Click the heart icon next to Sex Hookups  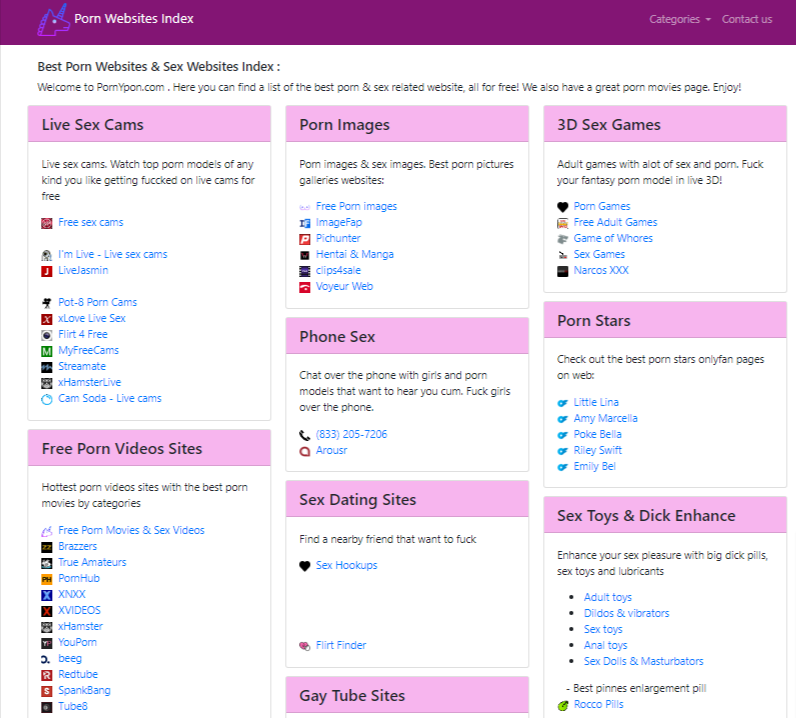coord(305,566)
